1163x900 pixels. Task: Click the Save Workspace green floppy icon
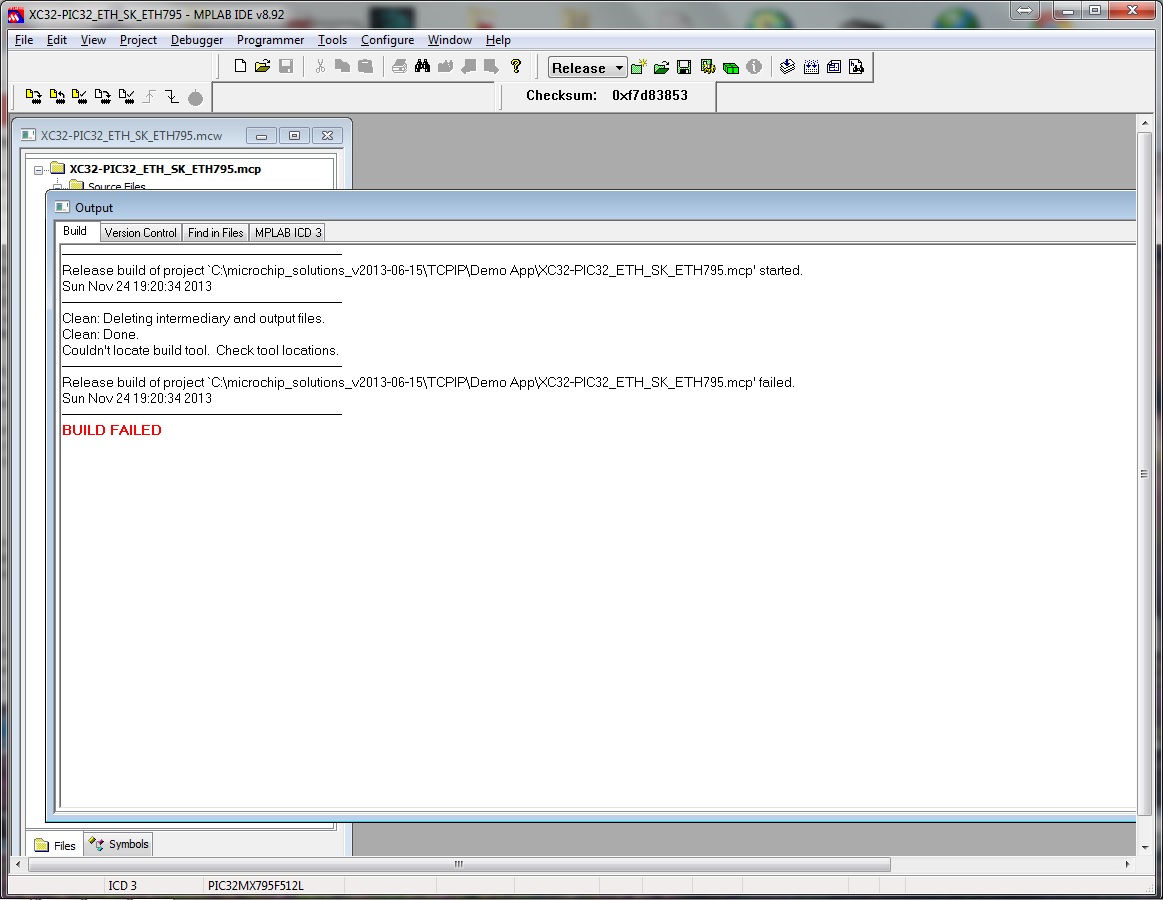pos(684,68)
